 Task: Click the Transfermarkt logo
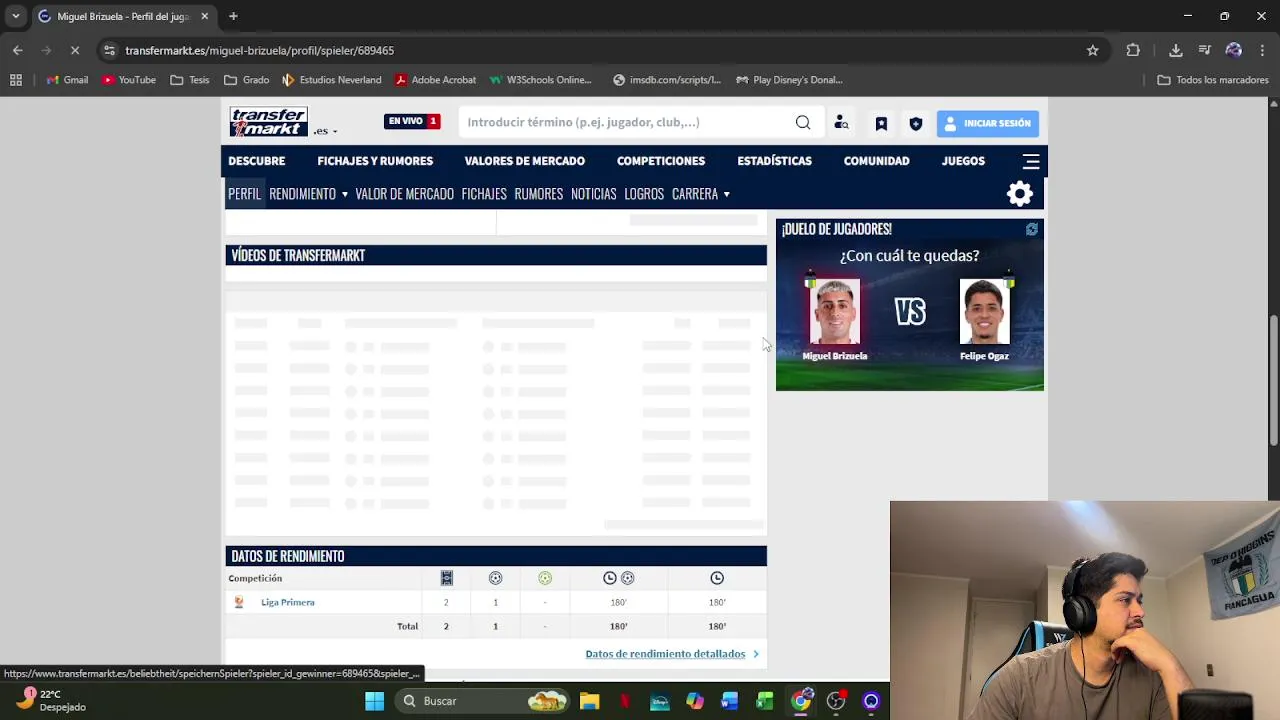pyautogui.click(x=268, y=122)
